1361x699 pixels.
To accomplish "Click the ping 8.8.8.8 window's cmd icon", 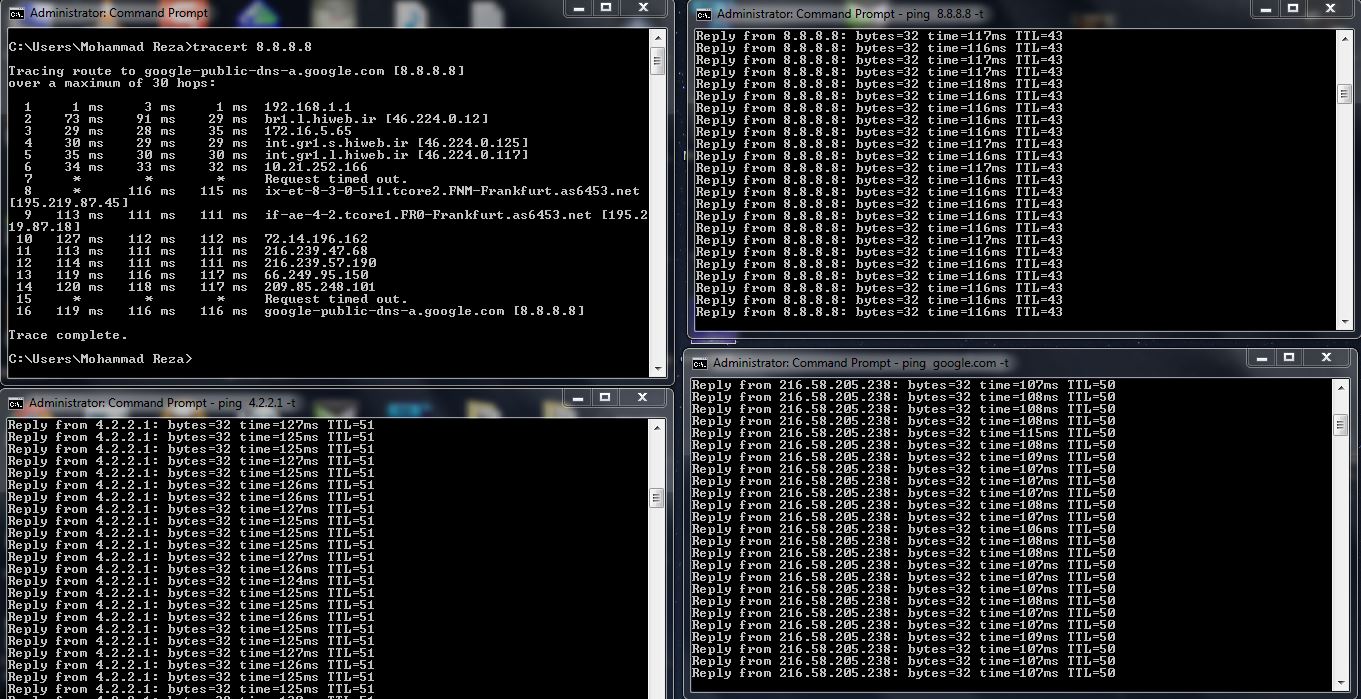I will pos(704,14).
